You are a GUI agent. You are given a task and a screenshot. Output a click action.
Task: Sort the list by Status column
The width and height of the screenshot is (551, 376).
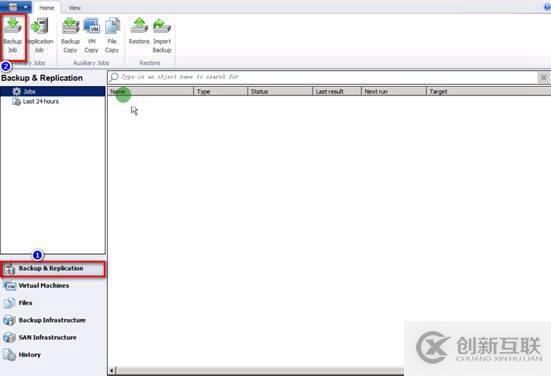280,91
